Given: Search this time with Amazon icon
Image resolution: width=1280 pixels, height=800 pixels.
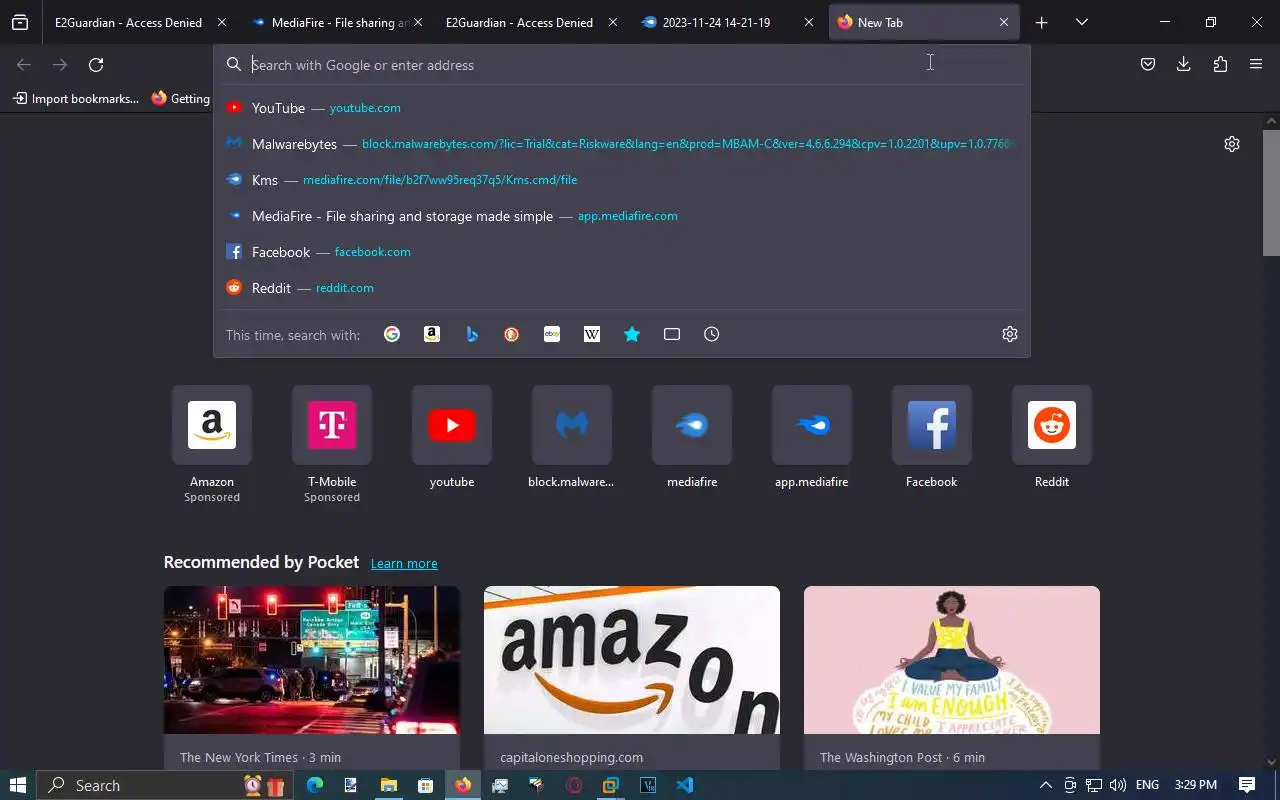Looking at the screenshot, I should (432, 334).
